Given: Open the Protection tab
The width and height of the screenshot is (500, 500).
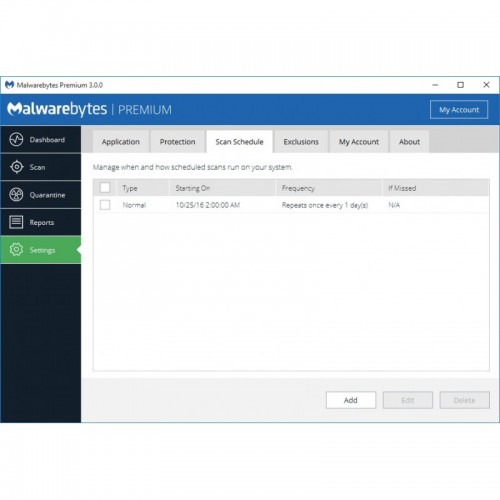Looking at the screenshot, I should [177, 142].
